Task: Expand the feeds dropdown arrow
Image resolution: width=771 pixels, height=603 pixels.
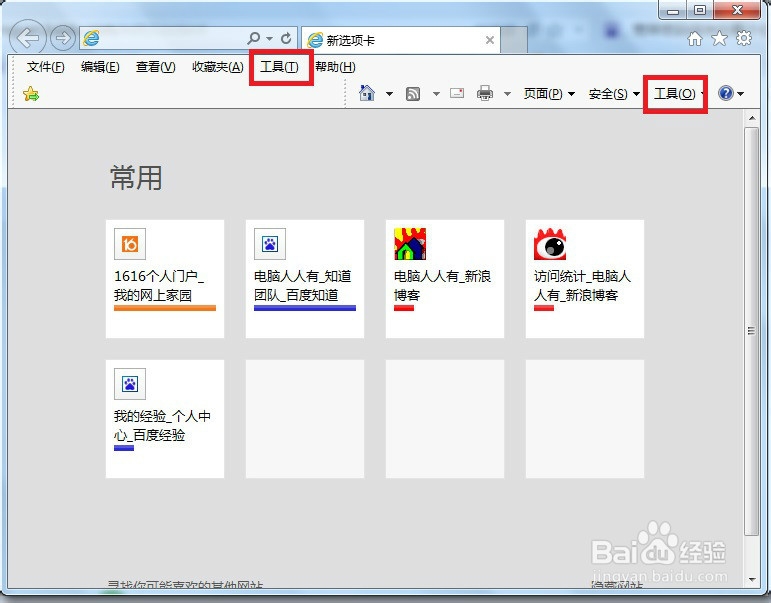Action: 436,93
